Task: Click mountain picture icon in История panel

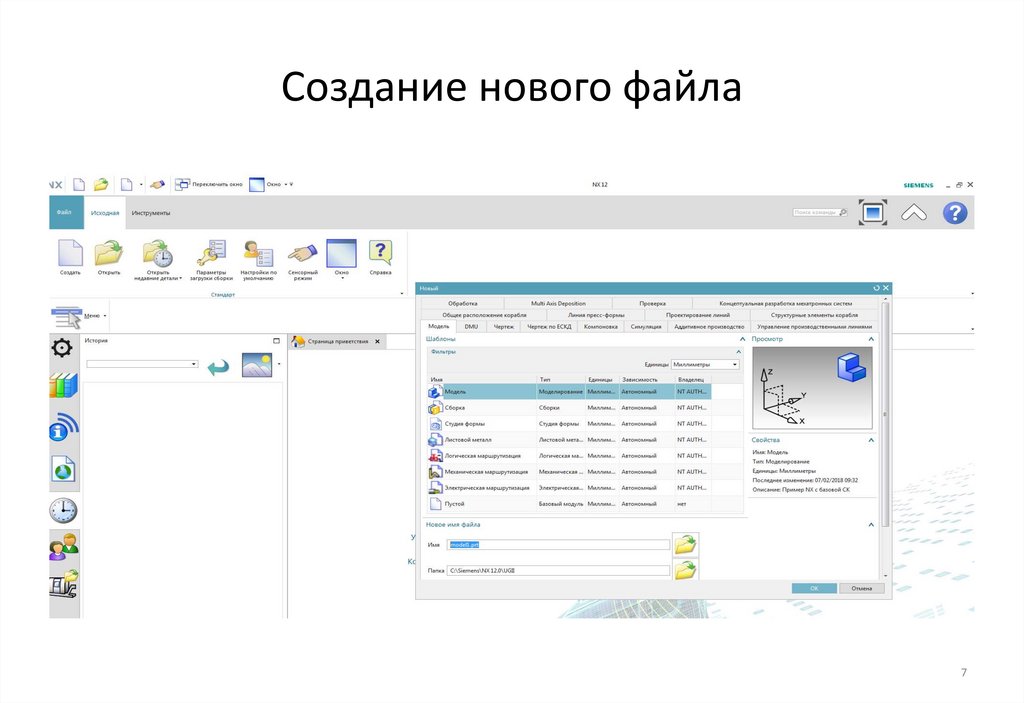Action: (x=257, y=365)
